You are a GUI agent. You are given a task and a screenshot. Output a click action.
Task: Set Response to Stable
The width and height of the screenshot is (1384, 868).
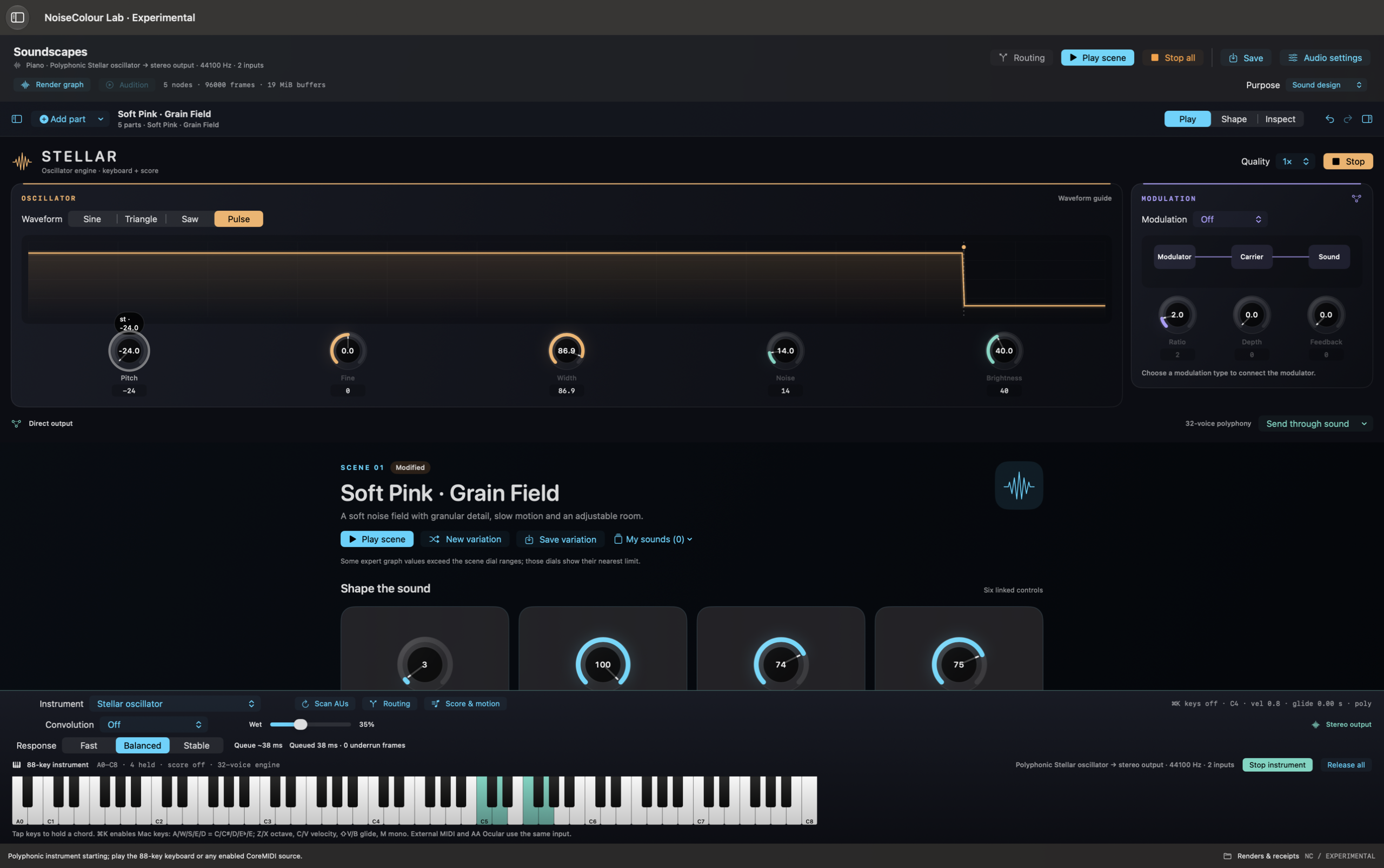coord(196,745)
